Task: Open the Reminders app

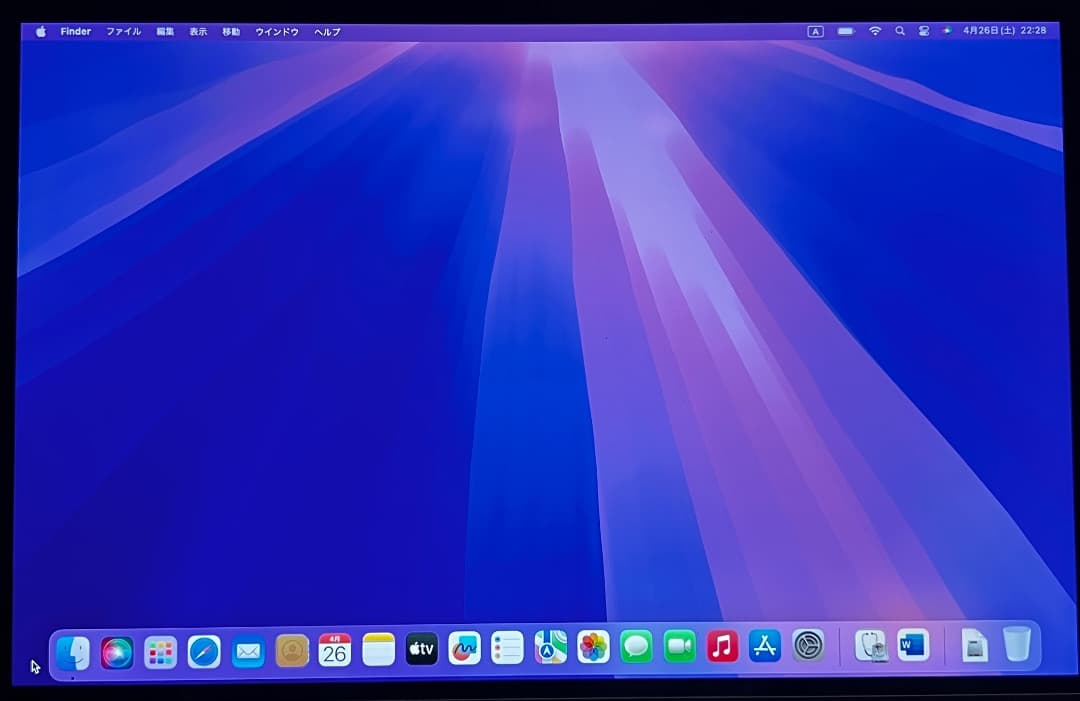Action: pos(509,650)
